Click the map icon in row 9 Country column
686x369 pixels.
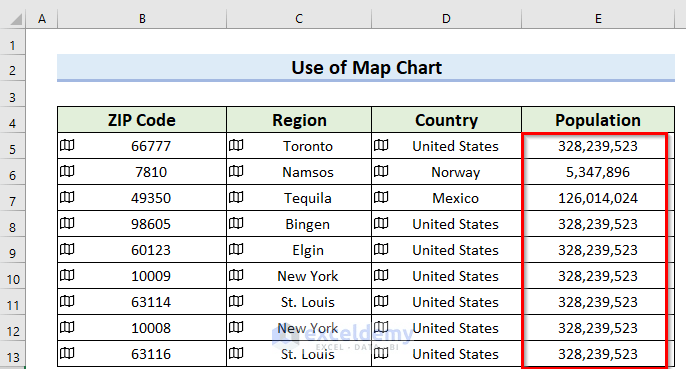[381, 249]
